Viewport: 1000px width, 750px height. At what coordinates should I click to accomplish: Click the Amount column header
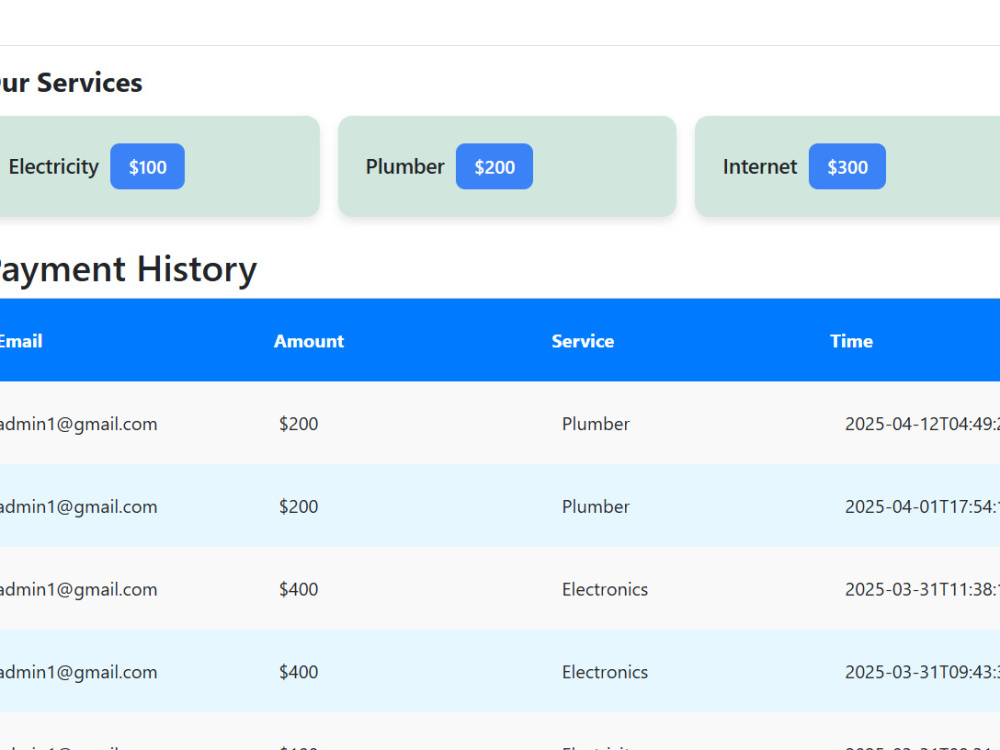pos(309,341)
